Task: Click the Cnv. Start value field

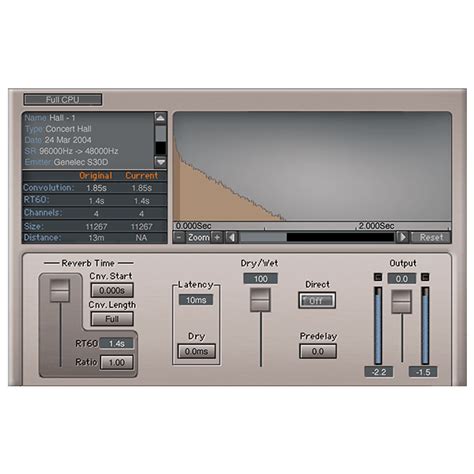Action: point(112,290)
